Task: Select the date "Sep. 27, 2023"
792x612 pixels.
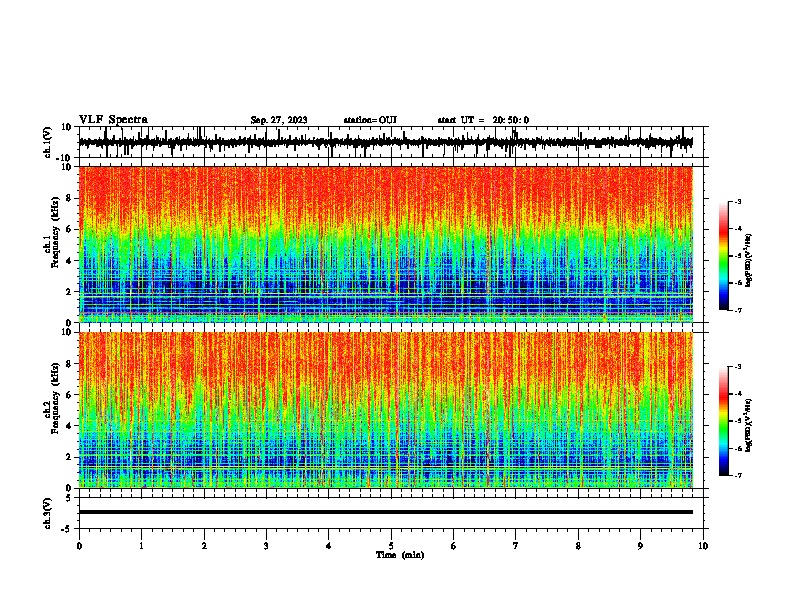Action: click(279, 120)
